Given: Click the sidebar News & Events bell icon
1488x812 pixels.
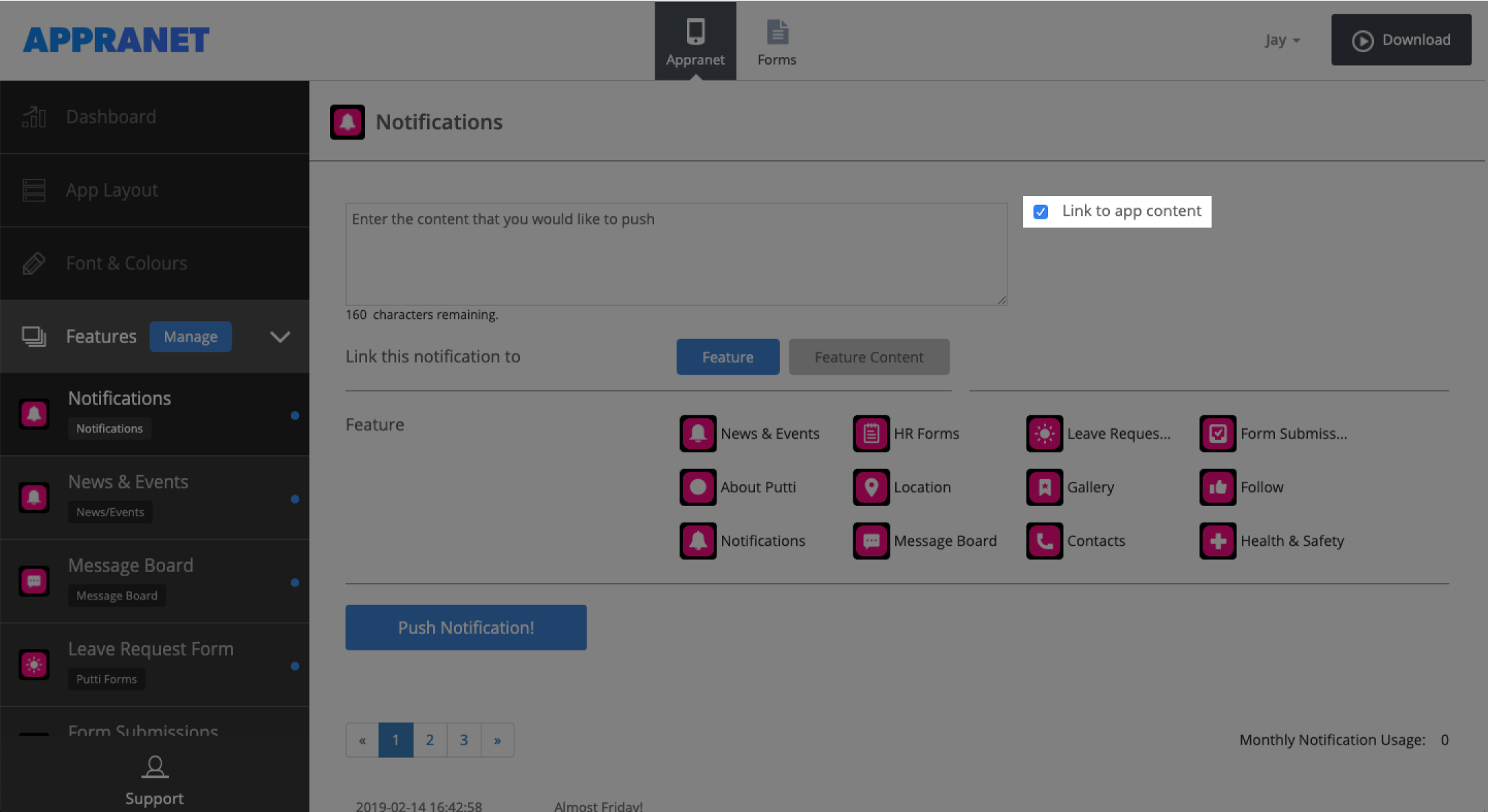Looking at the screenshot, I should 34,498.
